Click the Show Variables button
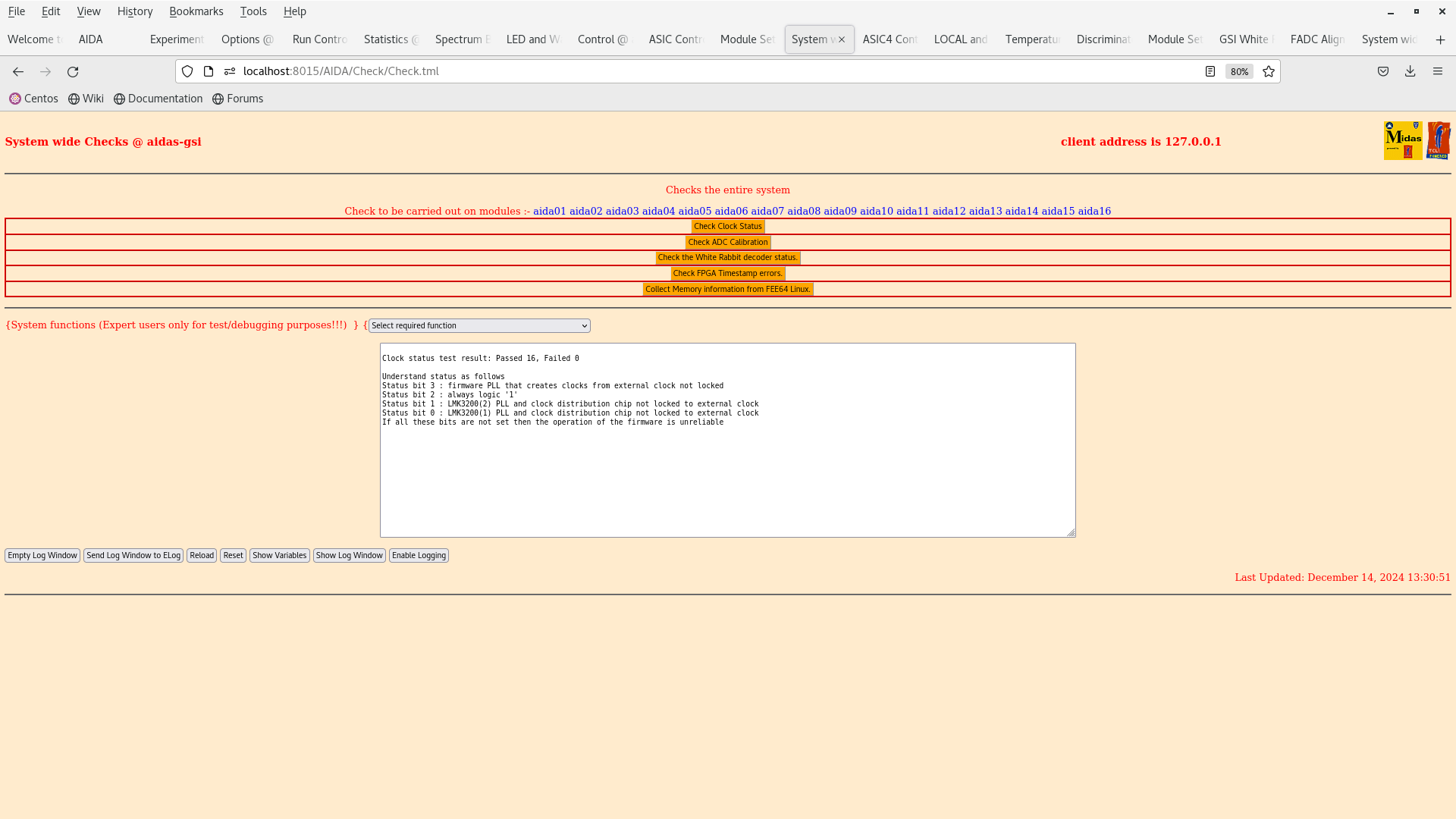The width and height of the screenshot is (1456, 819). [279, 555]
